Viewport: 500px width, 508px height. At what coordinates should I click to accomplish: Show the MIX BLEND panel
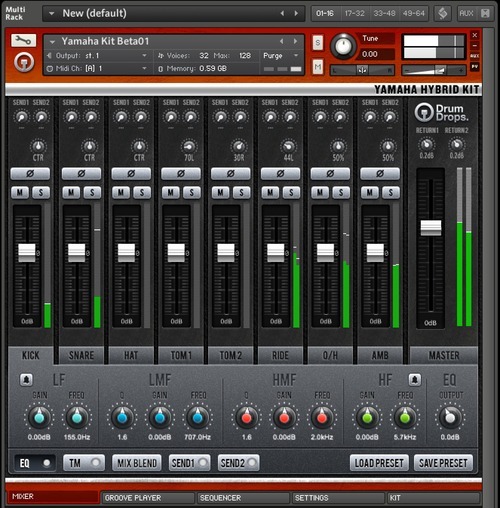[x=137, y=463]
